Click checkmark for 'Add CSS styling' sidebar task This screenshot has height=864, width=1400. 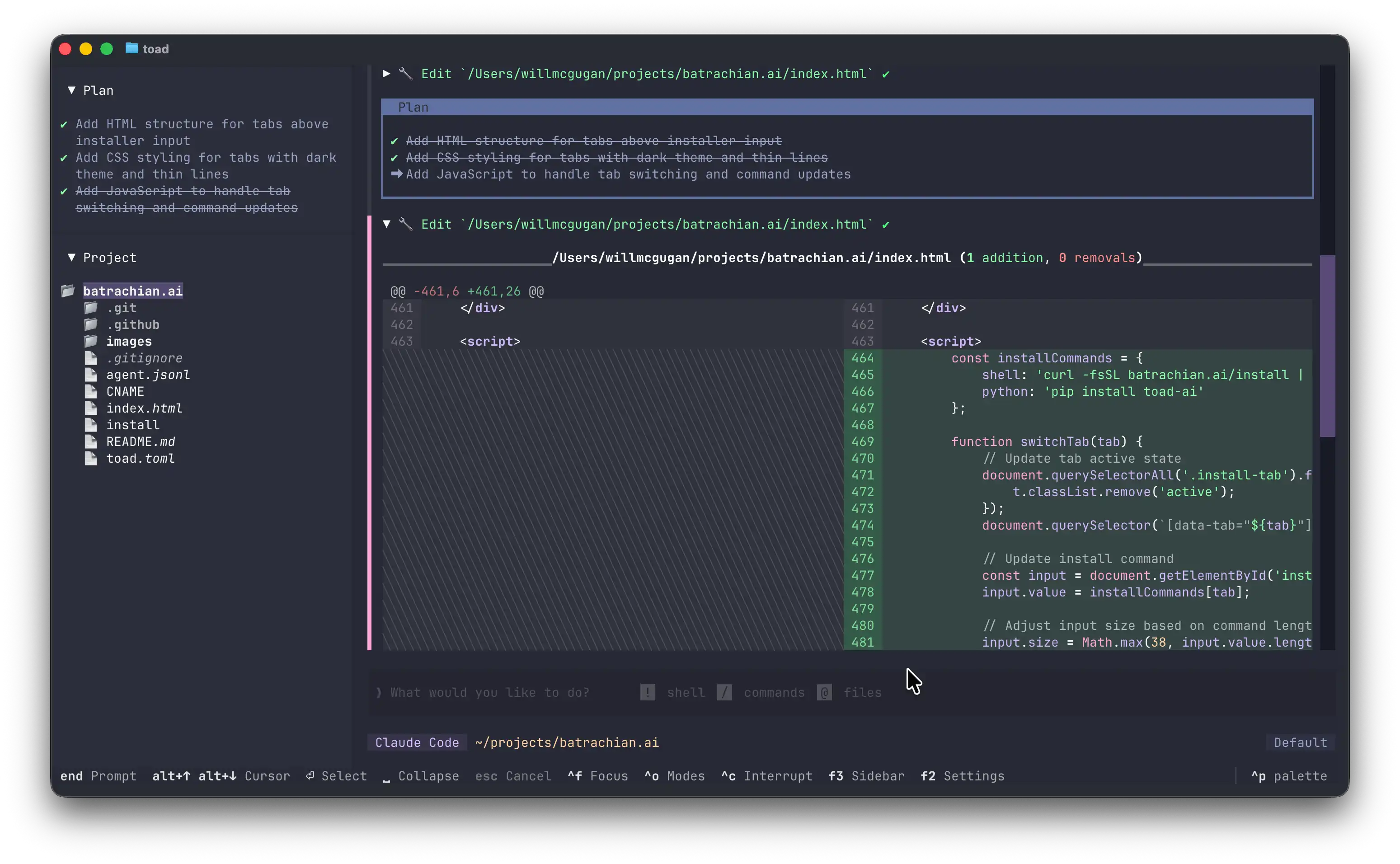tap(64, 158)
